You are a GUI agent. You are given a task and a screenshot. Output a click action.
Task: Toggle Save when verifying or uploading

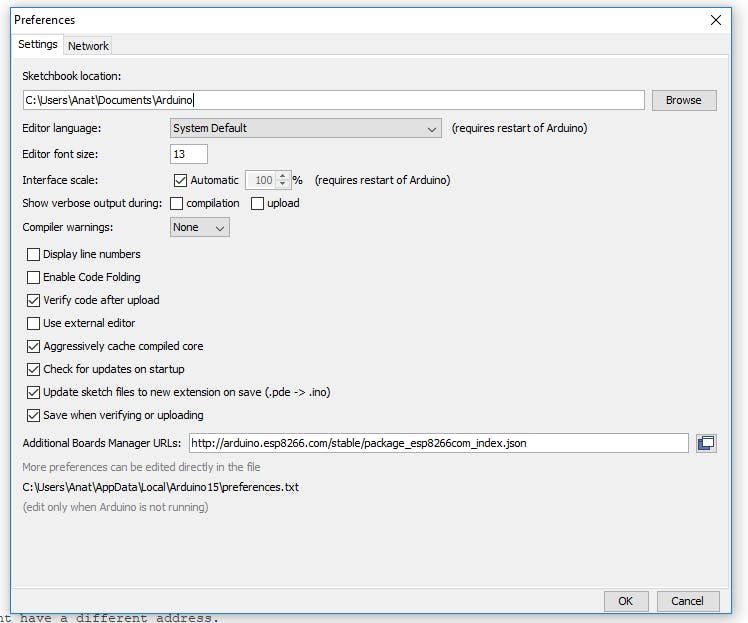34,416
